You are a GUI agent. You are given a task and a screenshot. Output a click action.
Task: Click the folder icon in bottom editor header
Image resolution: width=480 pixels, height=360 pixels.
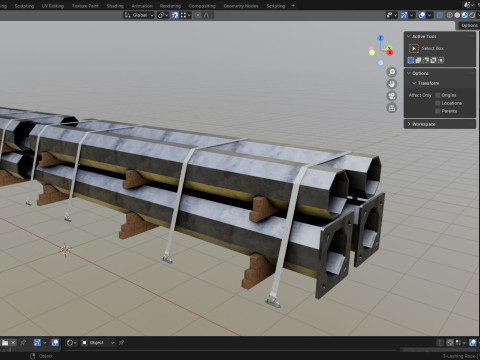click(5, 343)
